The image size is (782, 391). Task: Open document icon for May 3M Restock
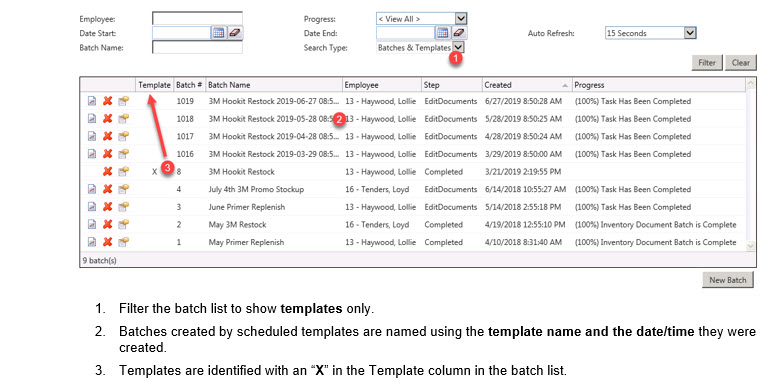tap(92, 224)
